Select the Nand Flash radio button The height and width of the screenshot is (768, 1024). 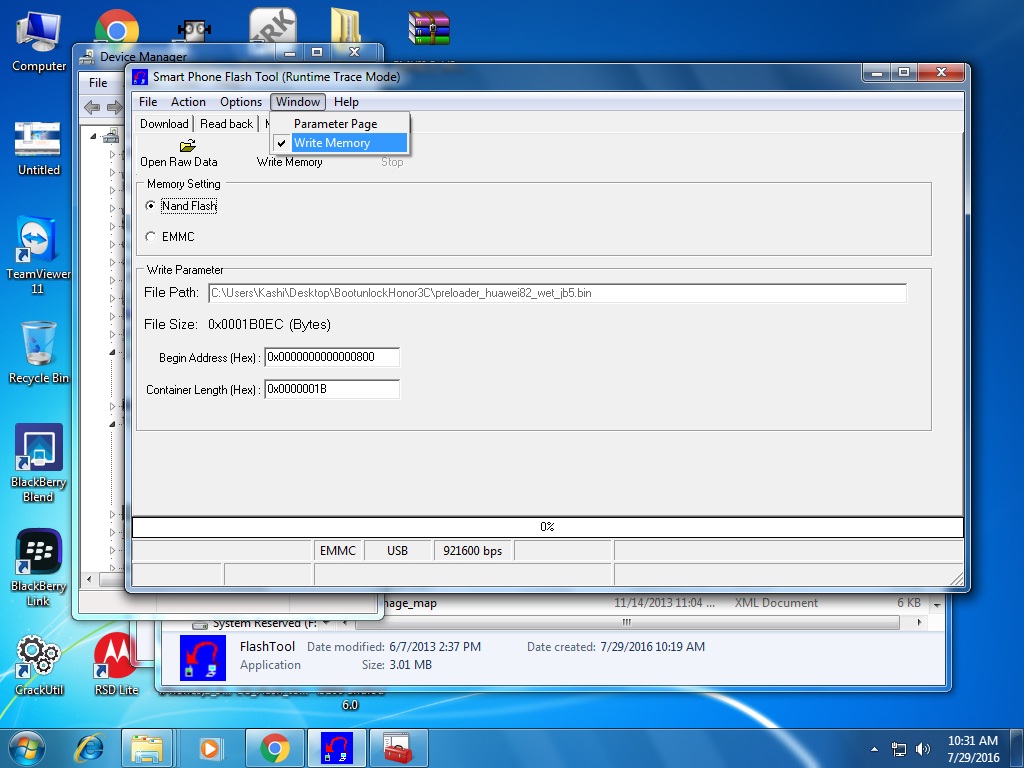tap(151, 206)
